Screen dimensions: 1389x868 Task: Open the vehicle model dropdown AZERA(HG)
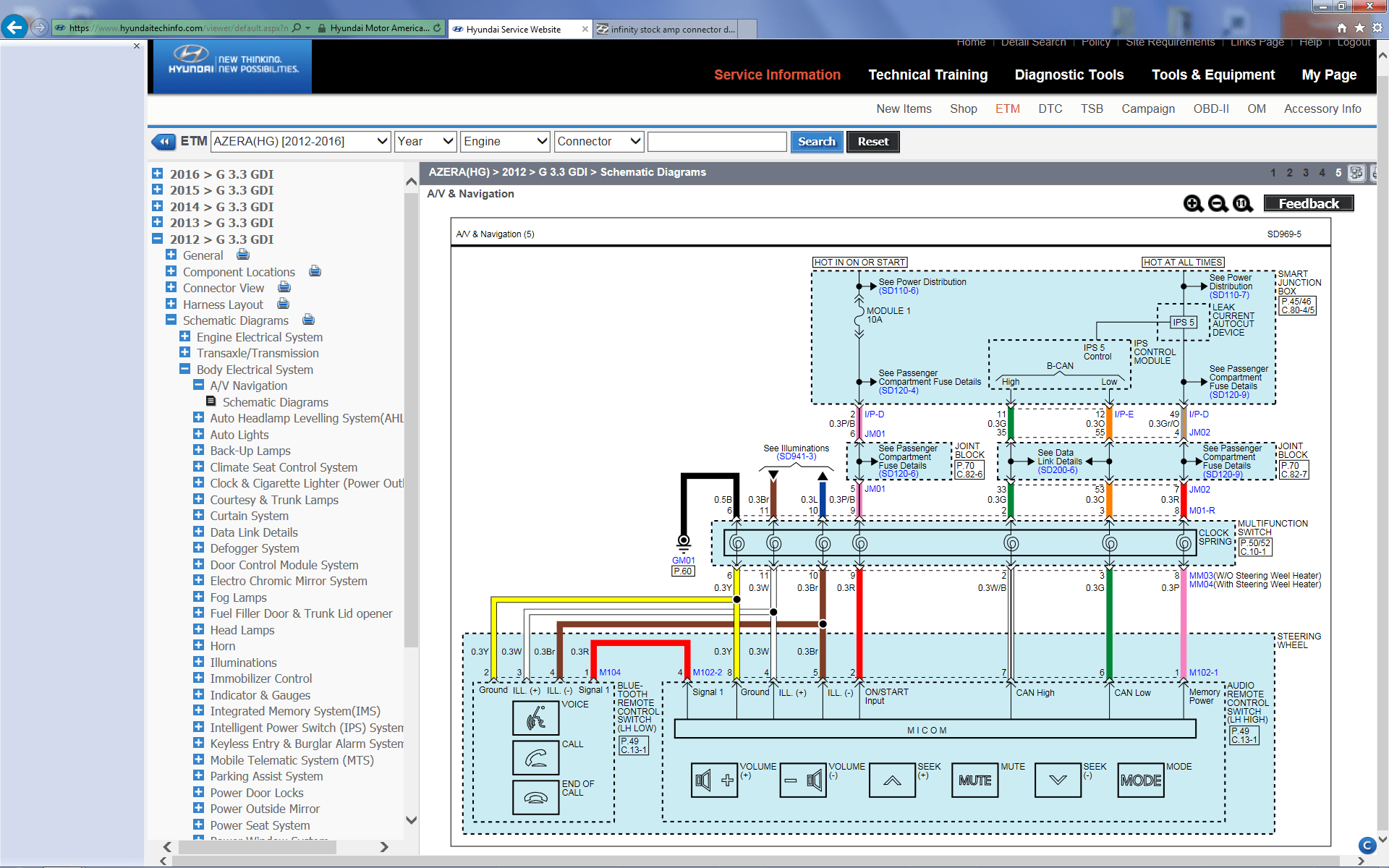pyautogui.click(x=301, y=142)
